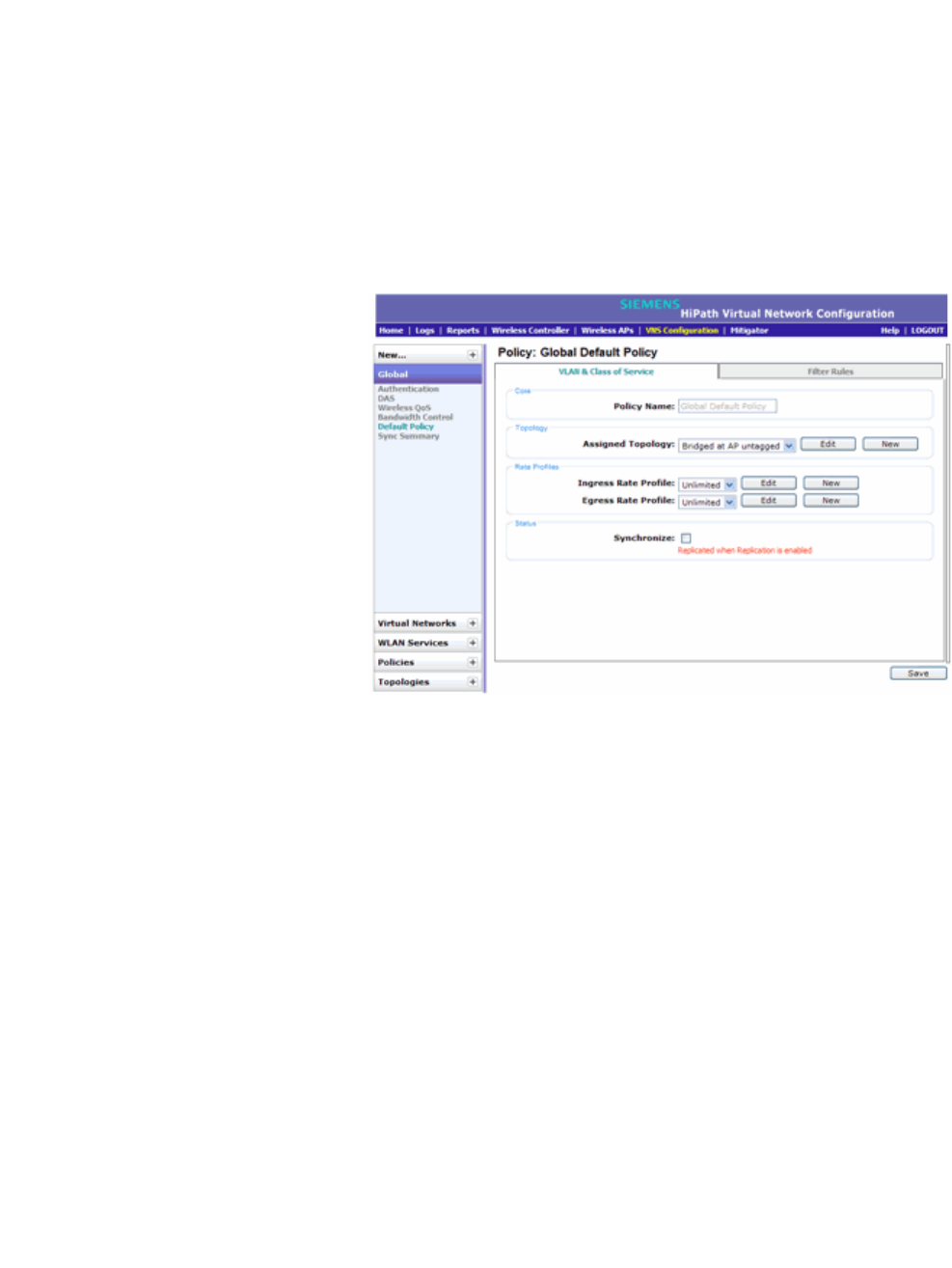Open Reports in top navigation
This screenshot has width=952, height=1268.
click(x=462, y=330)
